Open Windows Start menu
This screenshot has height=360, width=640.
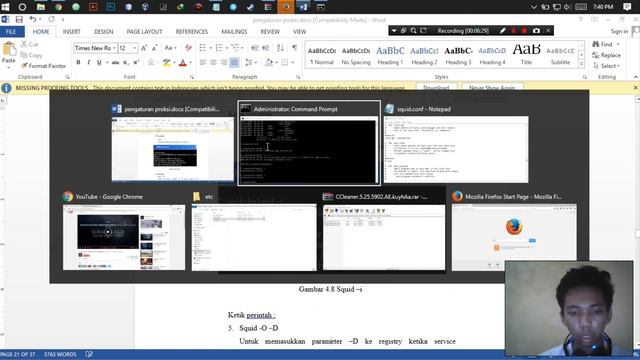[5, 7]
